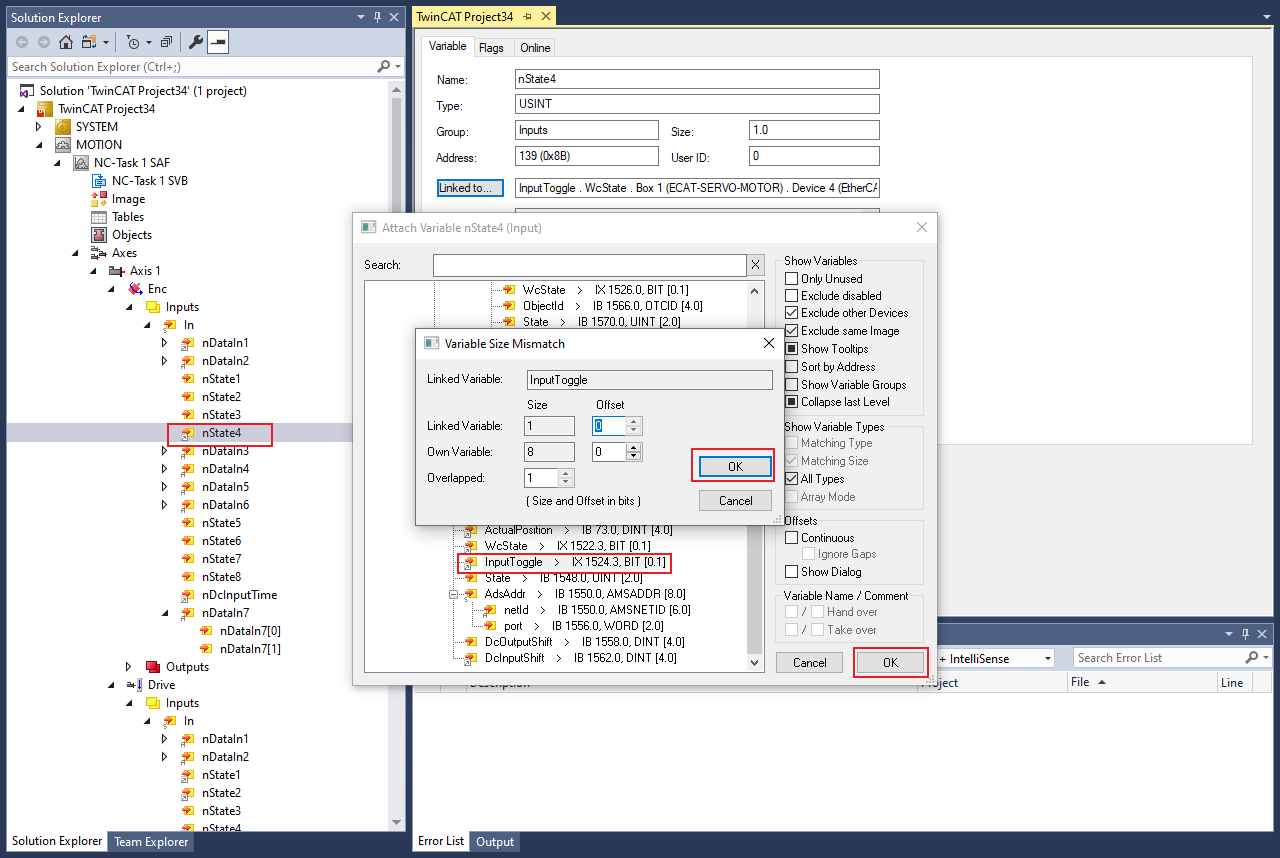Switch to the Team Explorer tab
Viewport: 1280px width, 858px height.
[151, 842]
